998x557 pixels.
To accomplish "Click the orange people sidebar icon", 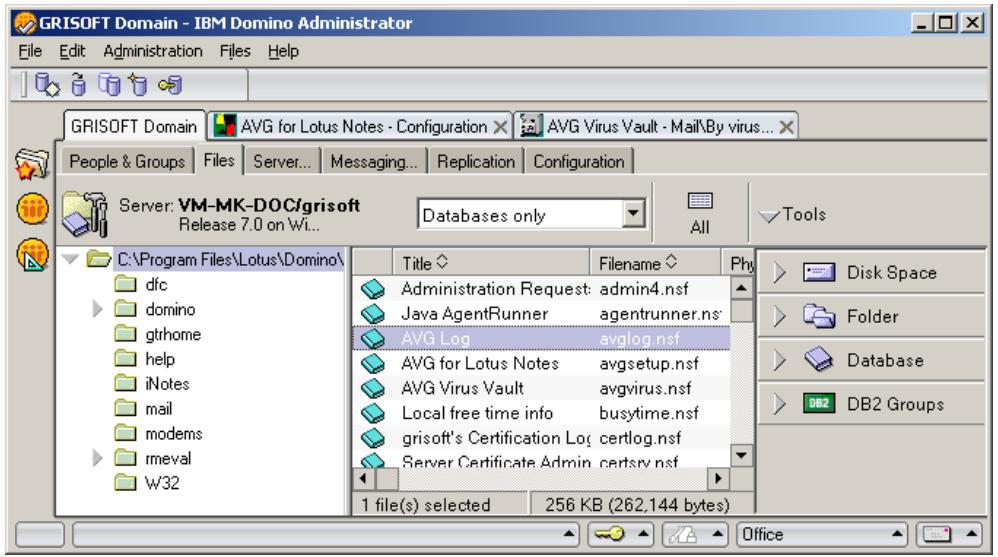I will [32, 209].
